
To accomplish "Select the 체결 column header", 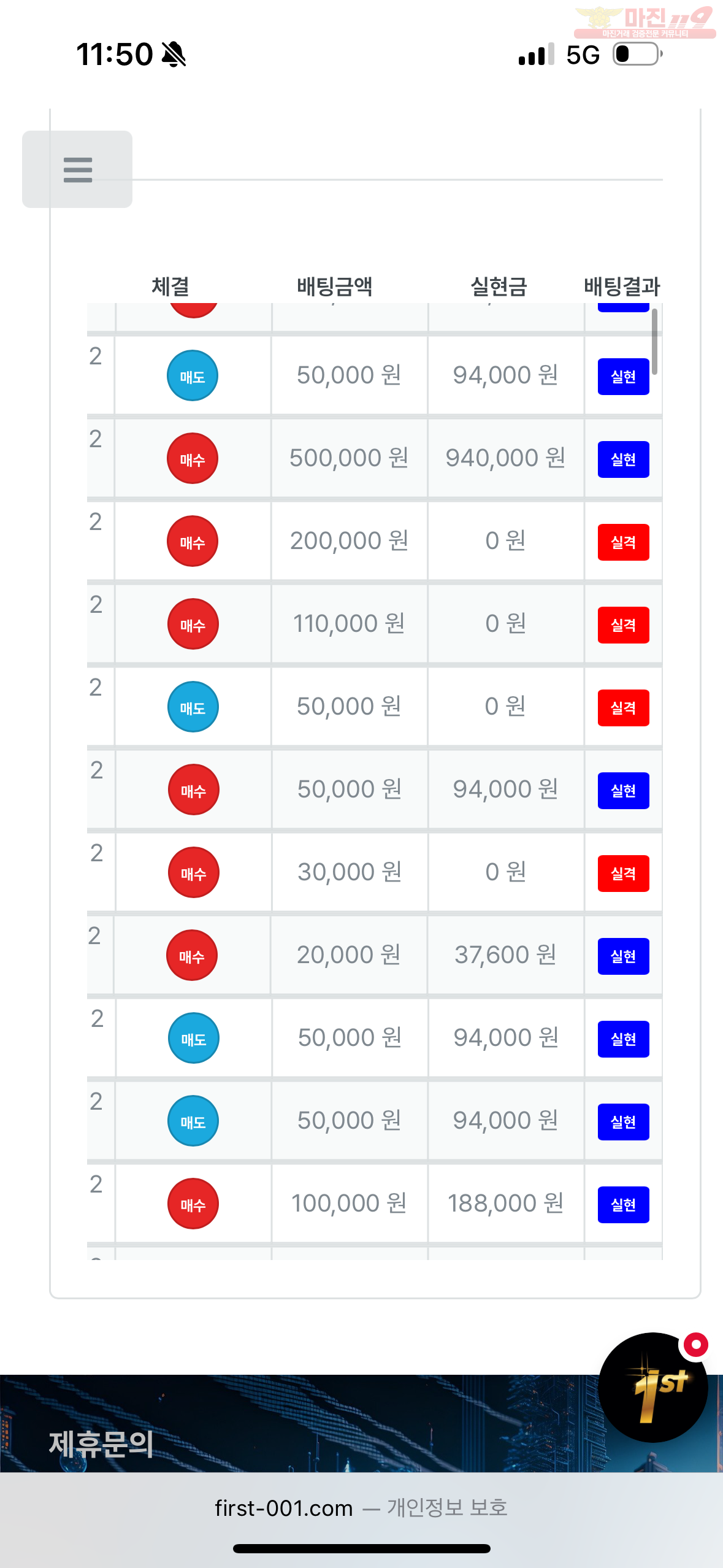I will pos(170,286).
